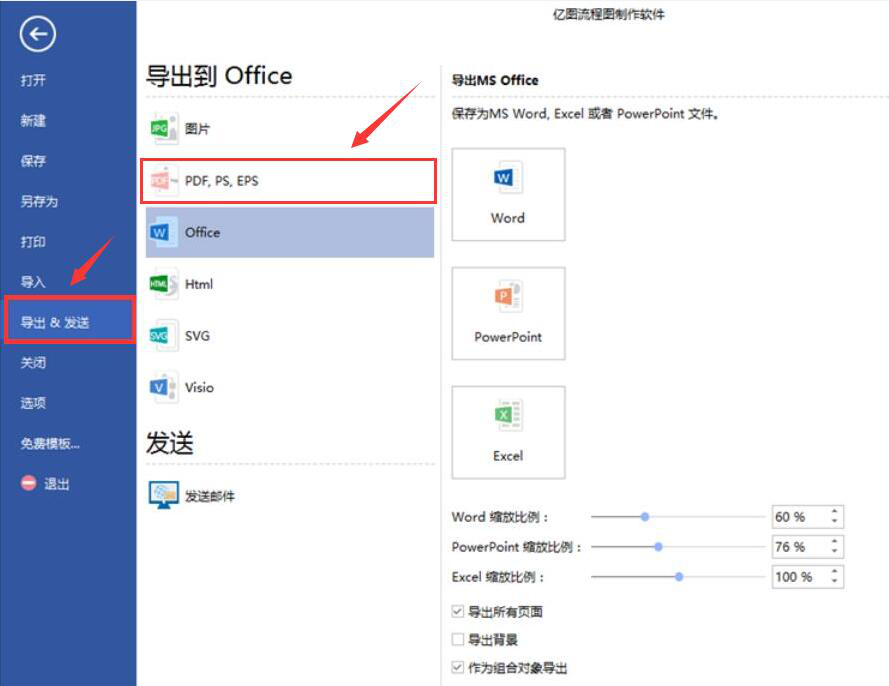Enable the 导出背景 checkbox
Screen dimensions: 889x686
(x=458, y=639)
